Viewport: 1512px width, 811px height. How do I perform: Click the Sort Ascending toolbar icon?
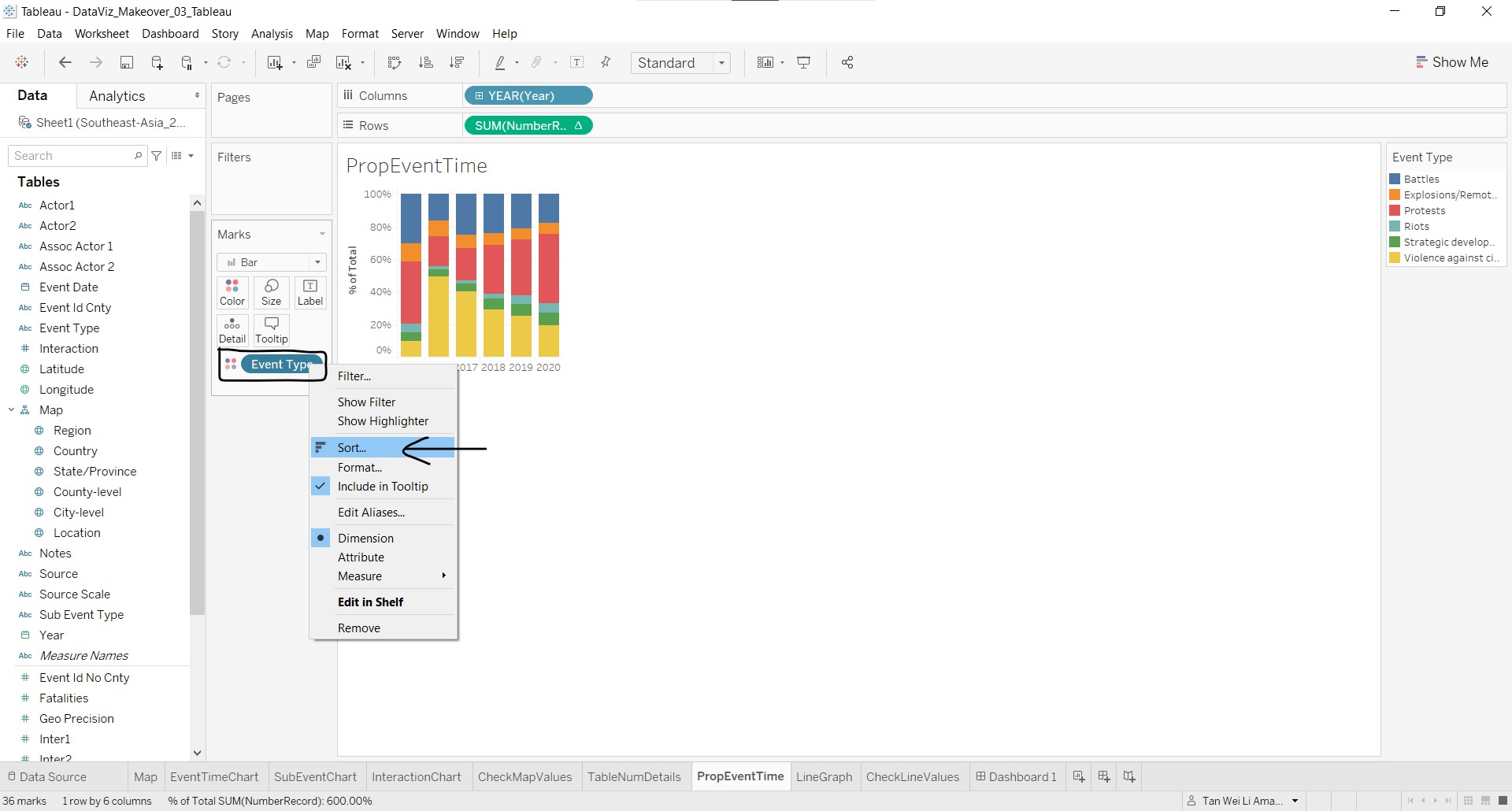coord(425,63)
